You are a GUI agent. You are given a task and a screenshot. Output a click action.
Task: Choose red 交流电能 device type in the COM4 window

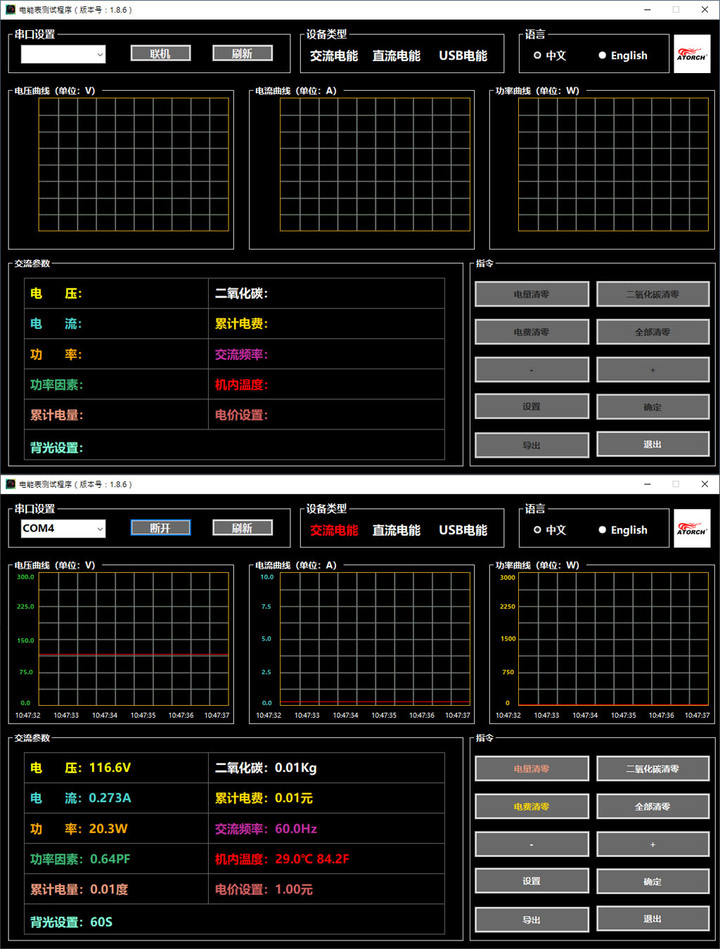point(334,530)
